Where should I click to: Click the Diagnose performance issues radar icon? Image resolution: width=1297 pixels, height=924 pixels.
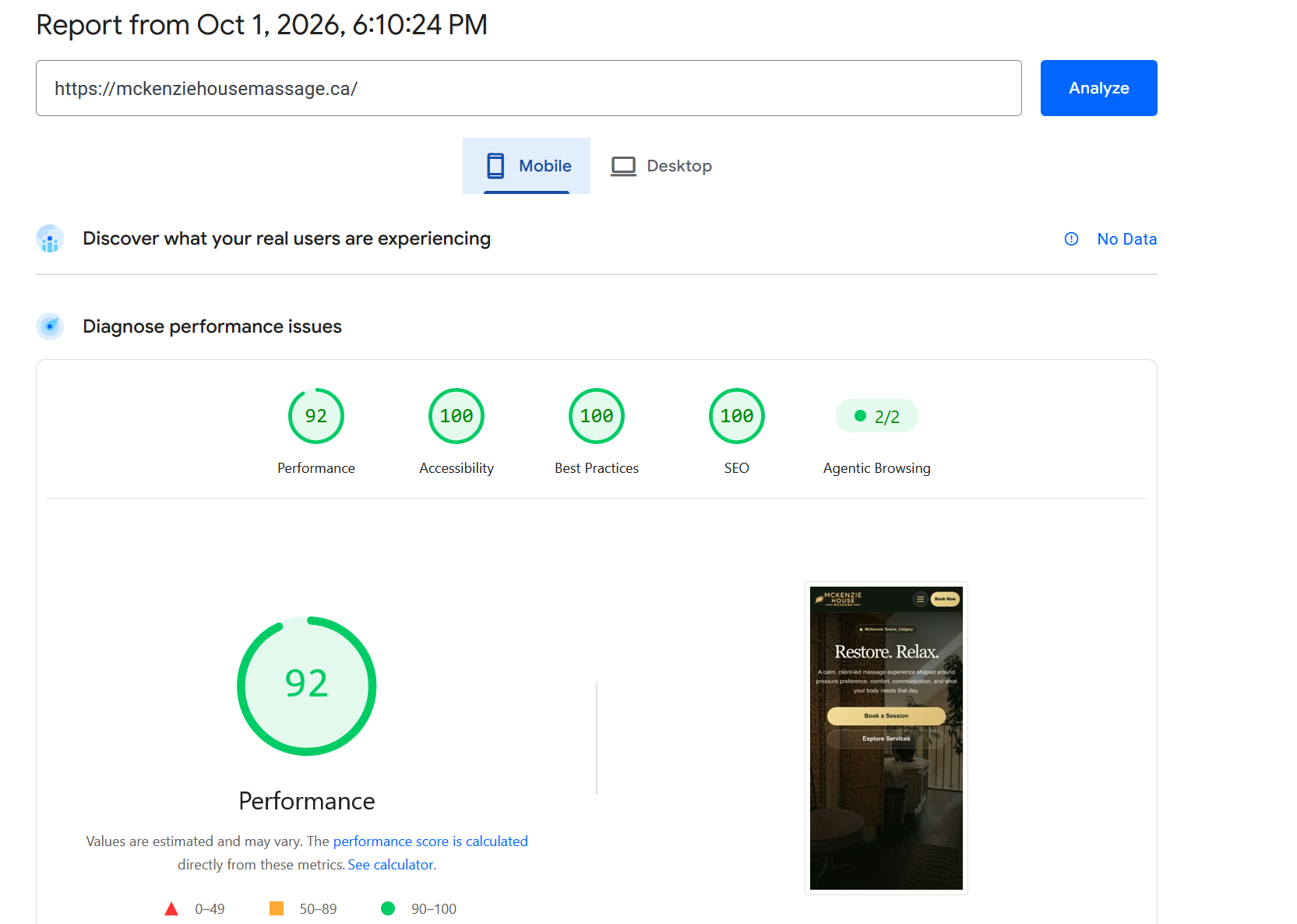tap(50, 326)
